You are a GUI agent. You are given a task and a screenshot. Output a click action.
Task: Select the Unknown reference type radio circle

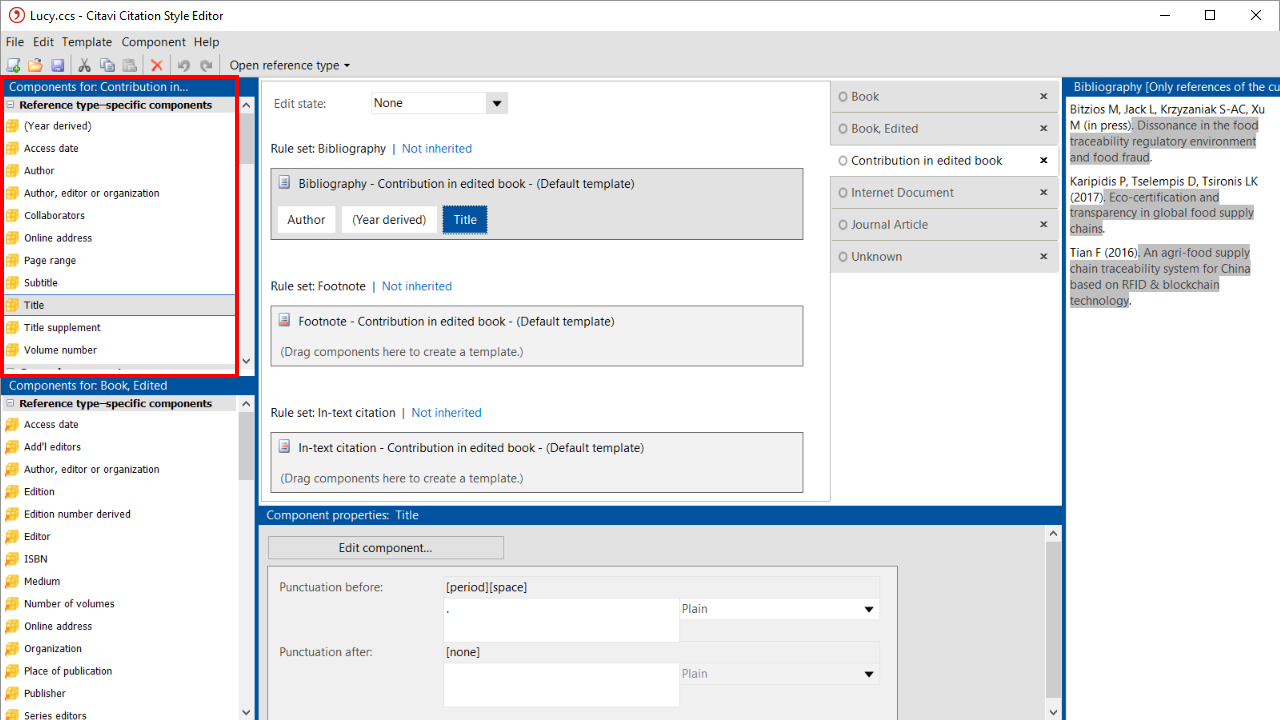843,257
